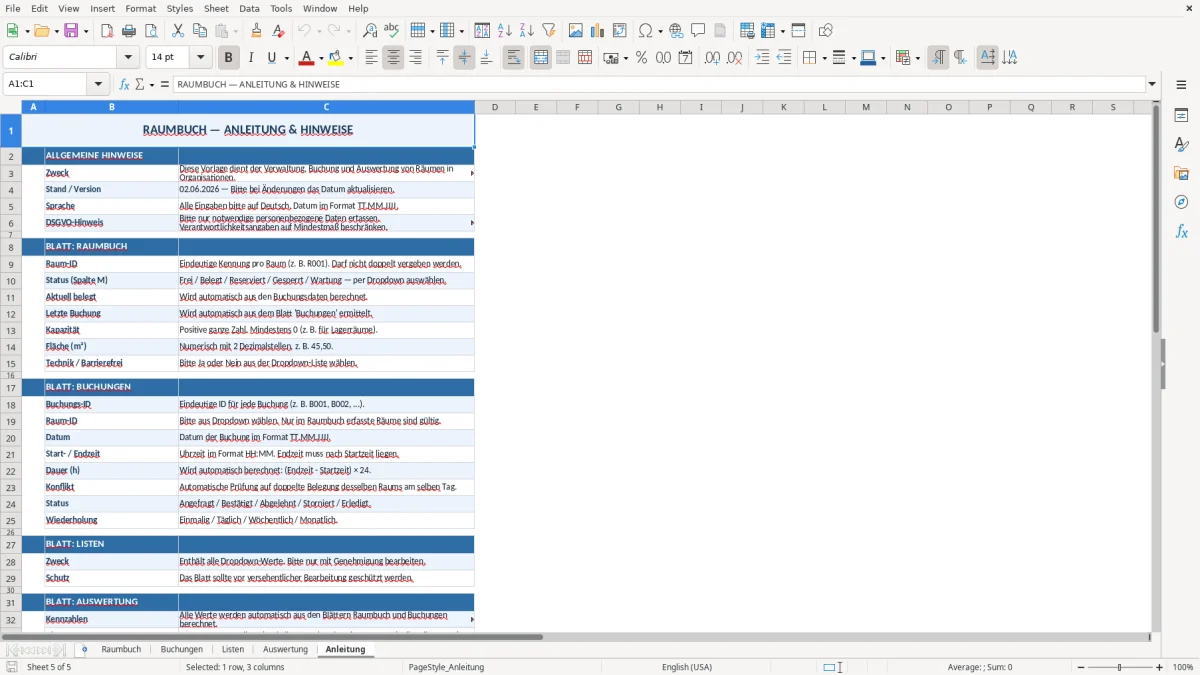Open the Format menu
The height and width of the screenshot is (675, 1200).
[x=140, y=8]
